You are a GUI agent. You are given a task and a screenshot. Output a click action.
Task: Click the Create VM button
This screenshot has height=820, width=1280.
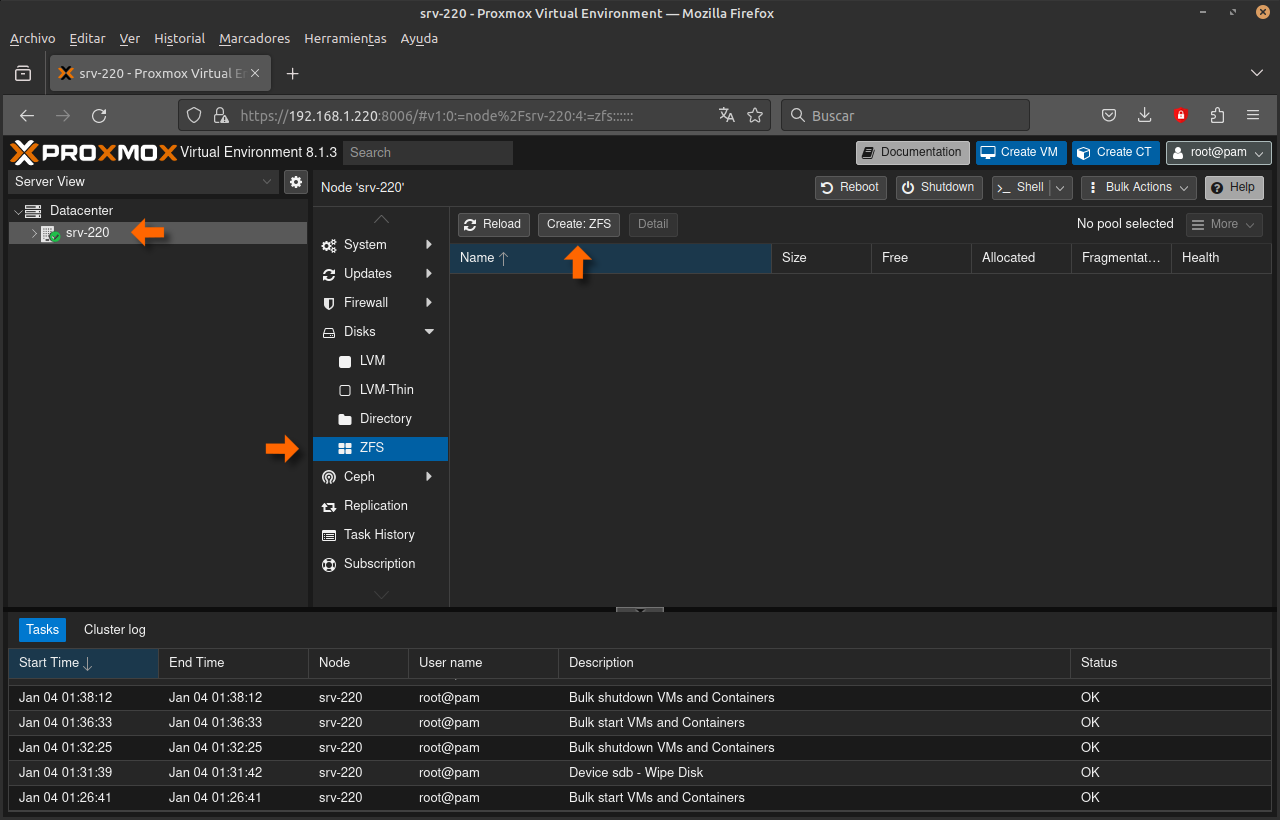tap(1021, 153)
